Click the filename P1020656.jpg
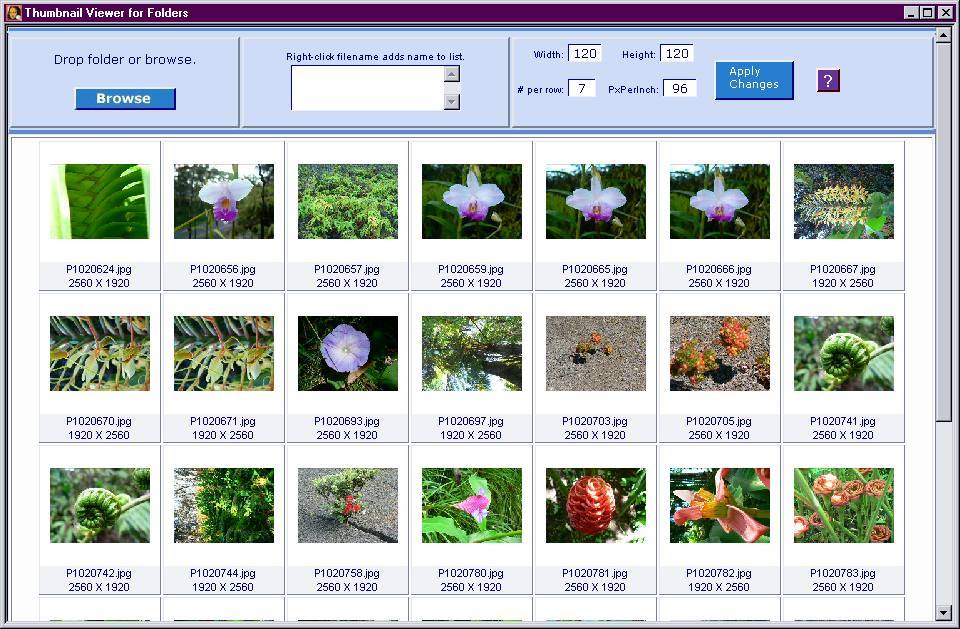 (223, 269)
